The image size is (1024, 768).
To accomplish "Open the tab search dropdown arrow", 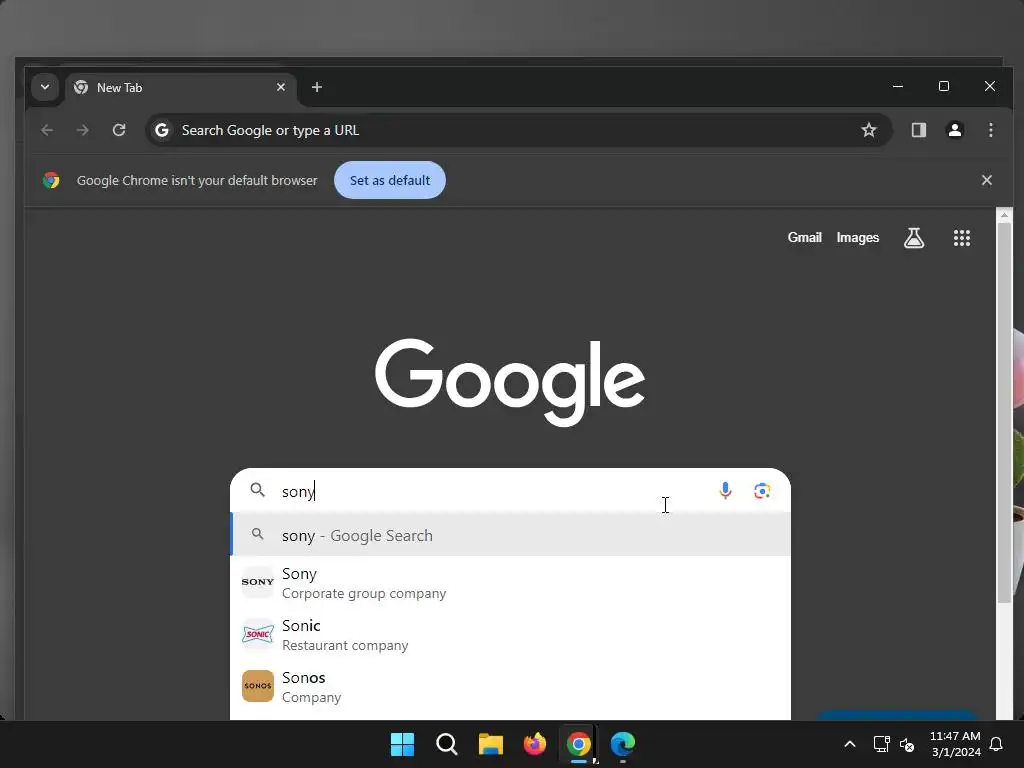I will pyautogui.click(x=44, y=87).
